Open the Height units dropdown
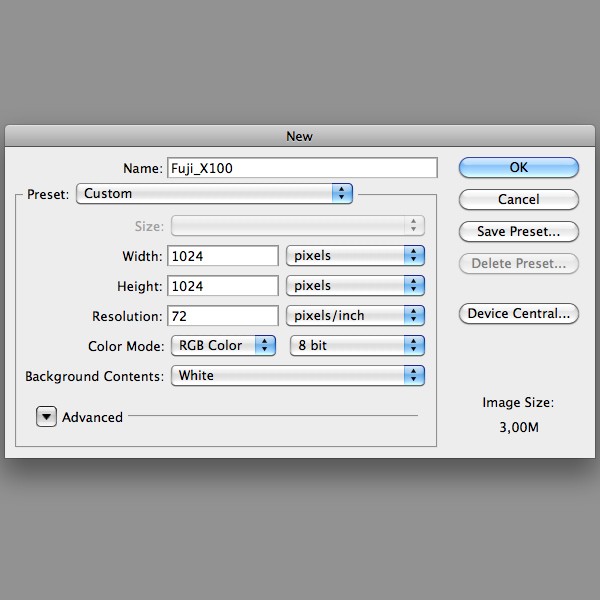Screen dimensions: 600x600 click(x=355, y=285)
